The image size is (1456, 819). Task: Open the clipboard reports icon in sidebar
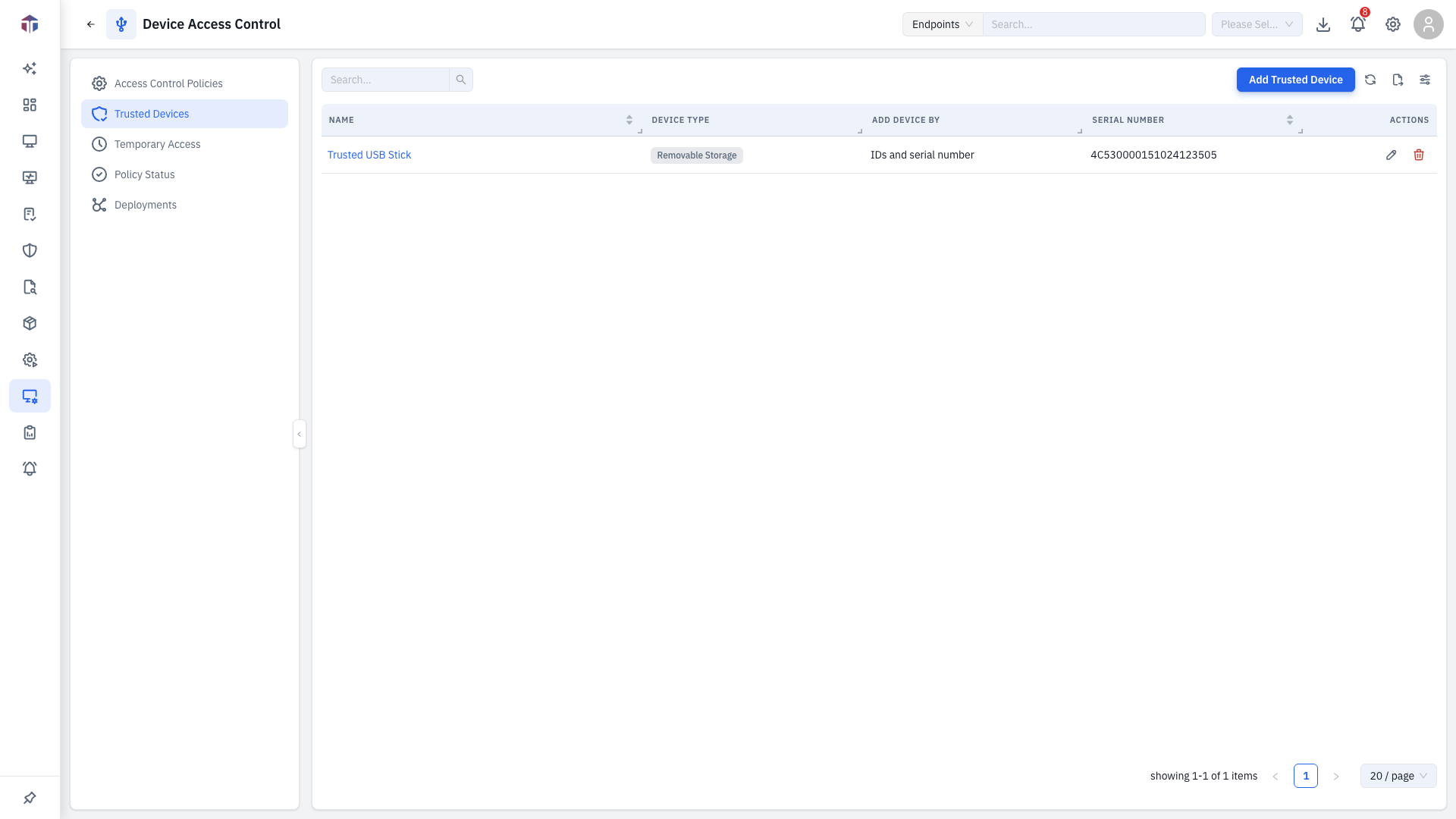pos(30,432)
